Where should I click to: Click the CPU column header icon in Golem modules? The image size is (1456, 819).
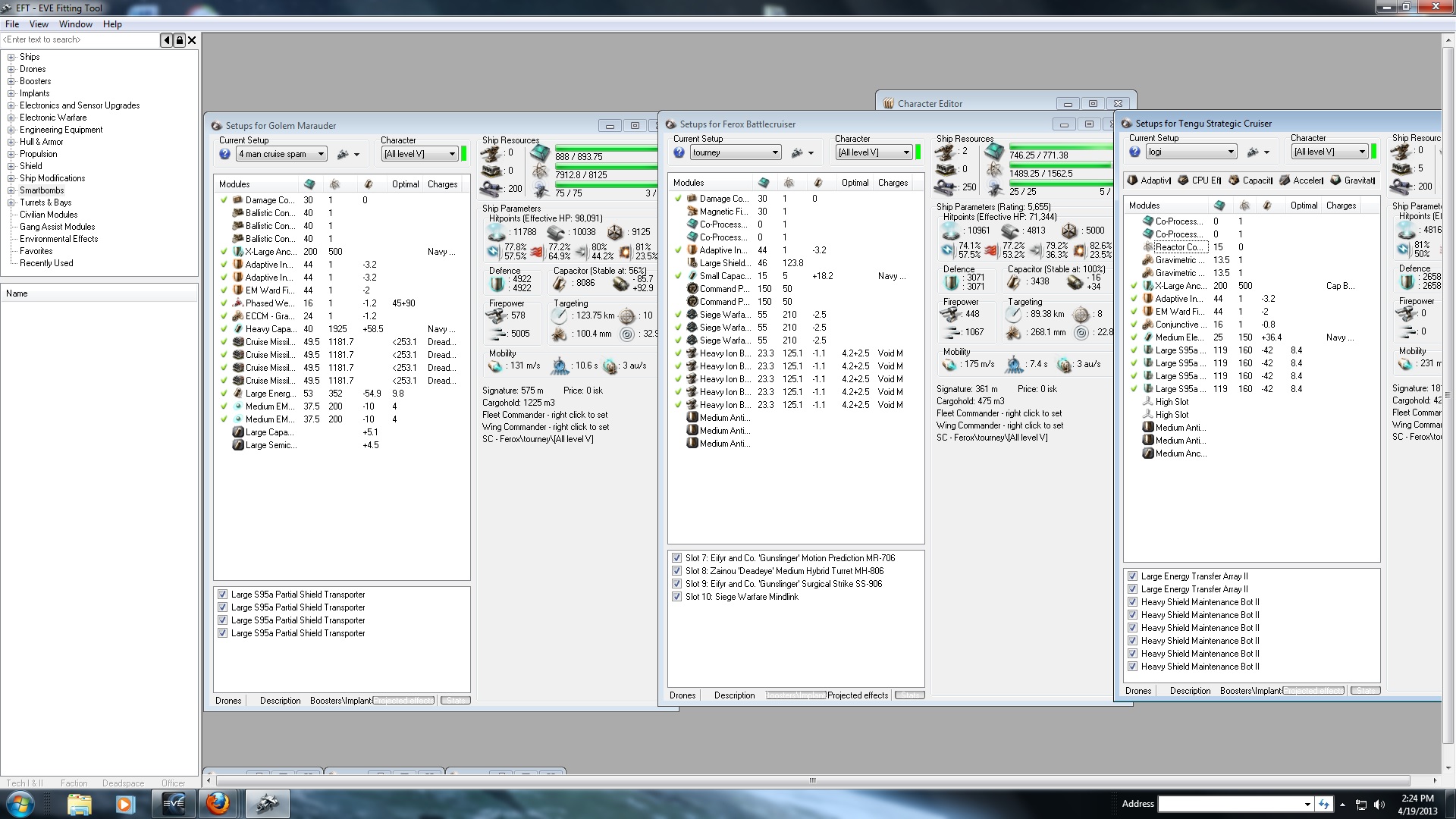[309, 184]
